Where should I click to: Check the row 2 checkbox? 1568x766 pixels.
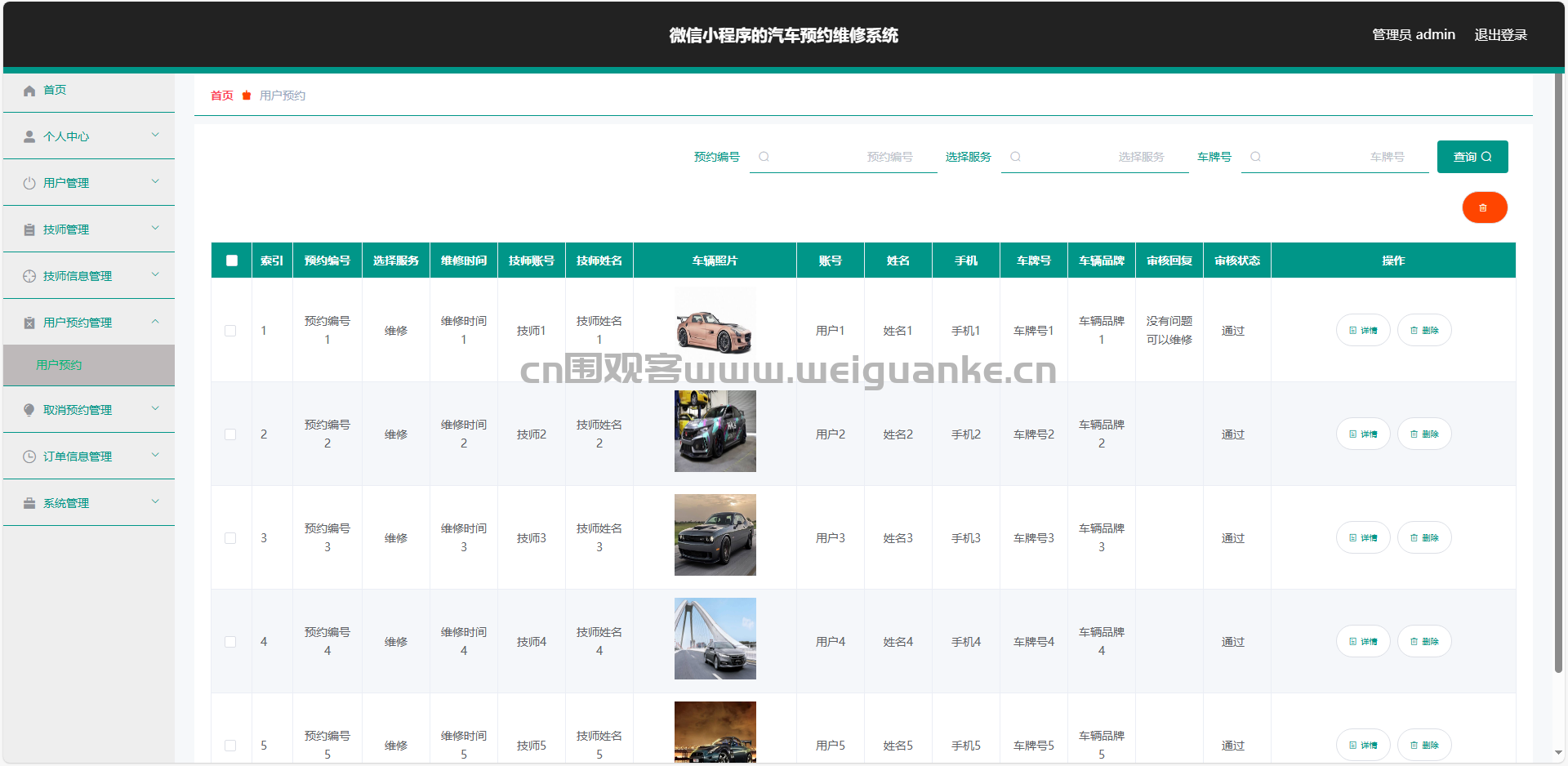pyautogui.click(x=230, y=434)
